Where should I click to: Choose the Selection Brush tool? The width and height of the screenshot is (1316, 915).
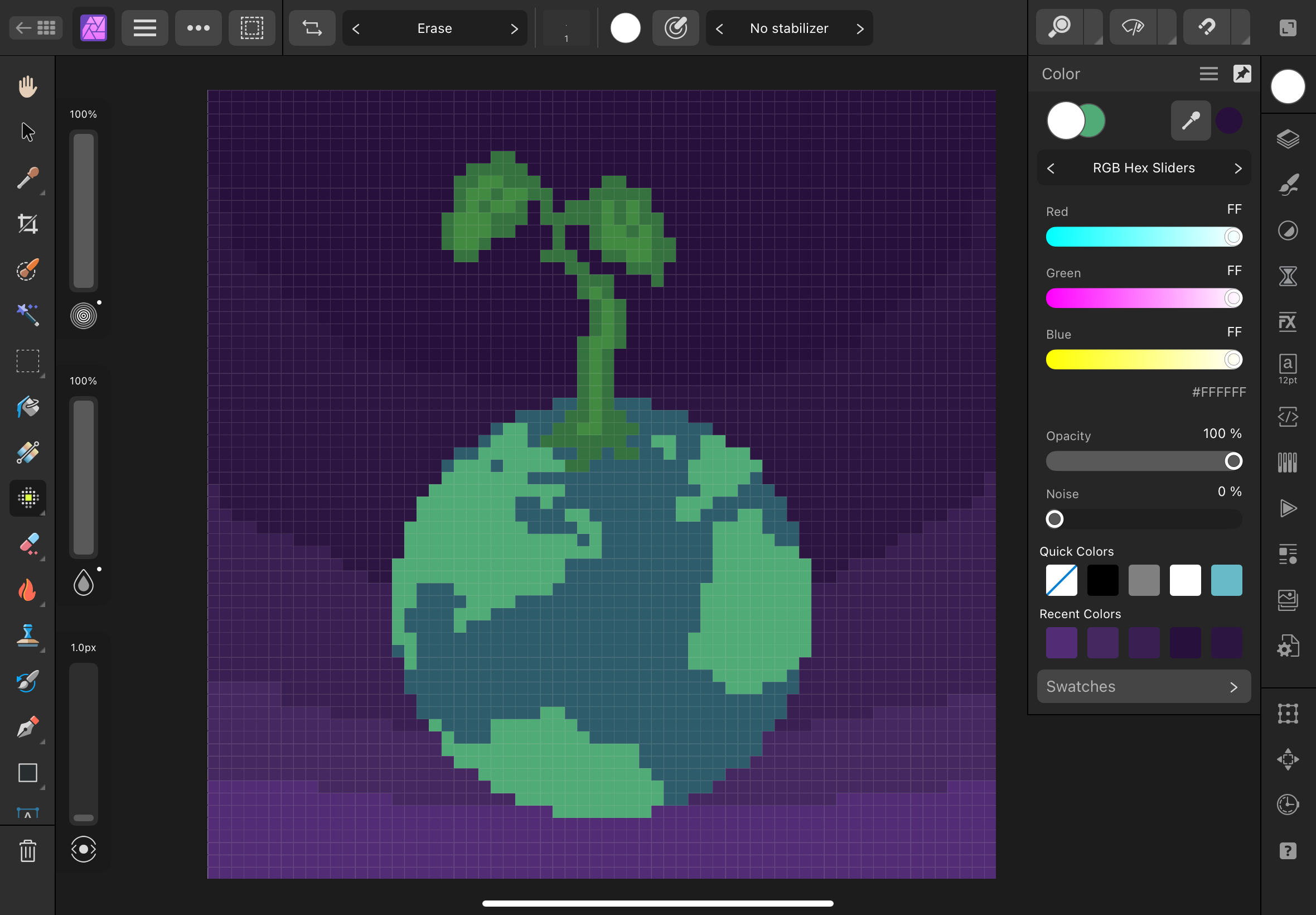tap(27, 269)
